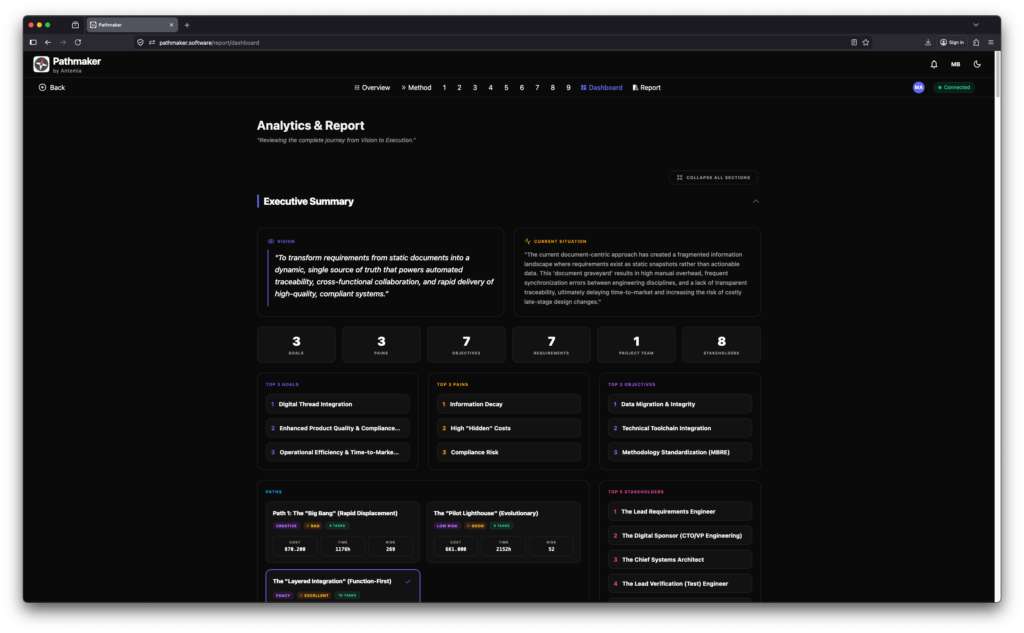Screen dimensions: 1024x633
Task: Select stakeholder The Chief Systems Architect
Action: click(680, 560)
